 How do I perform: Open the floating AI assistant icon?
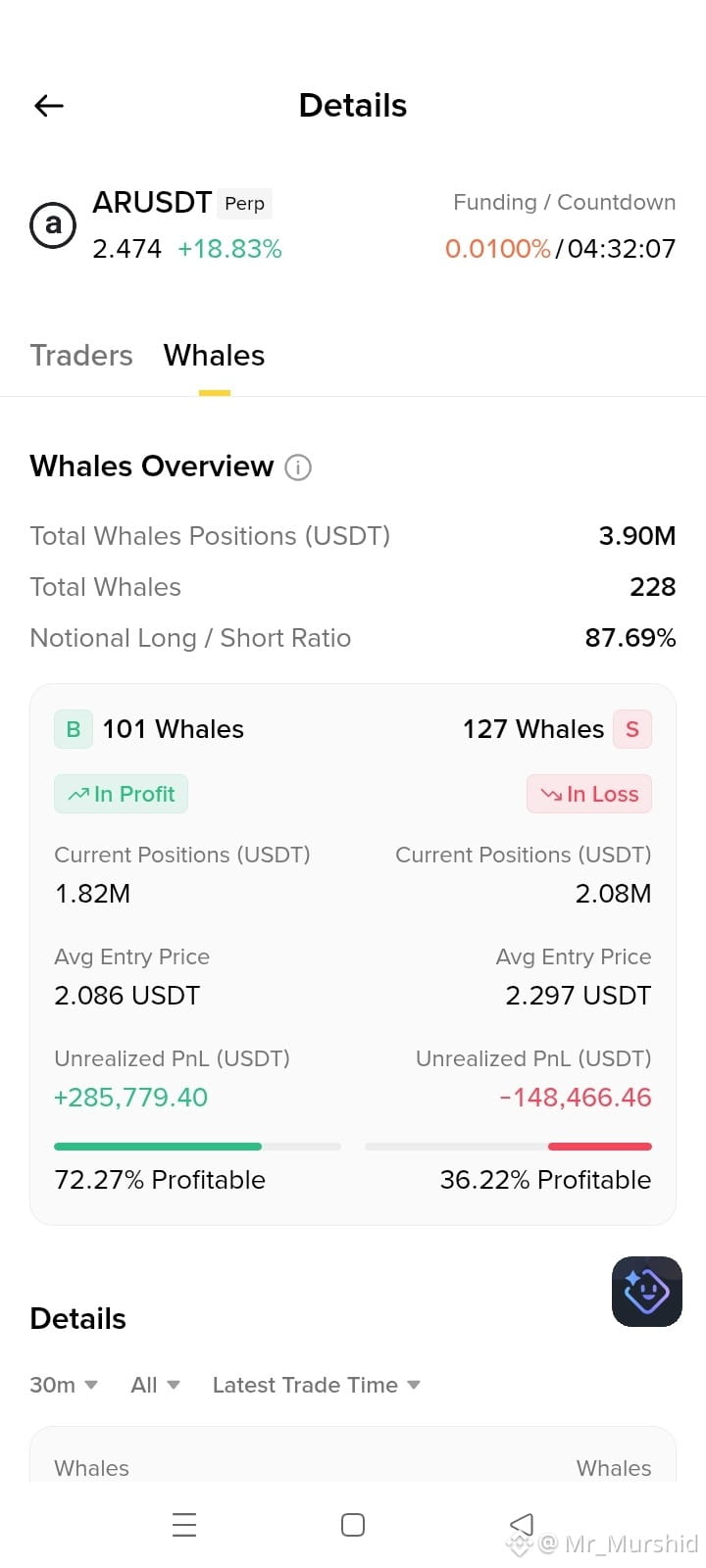(647, 1292)
